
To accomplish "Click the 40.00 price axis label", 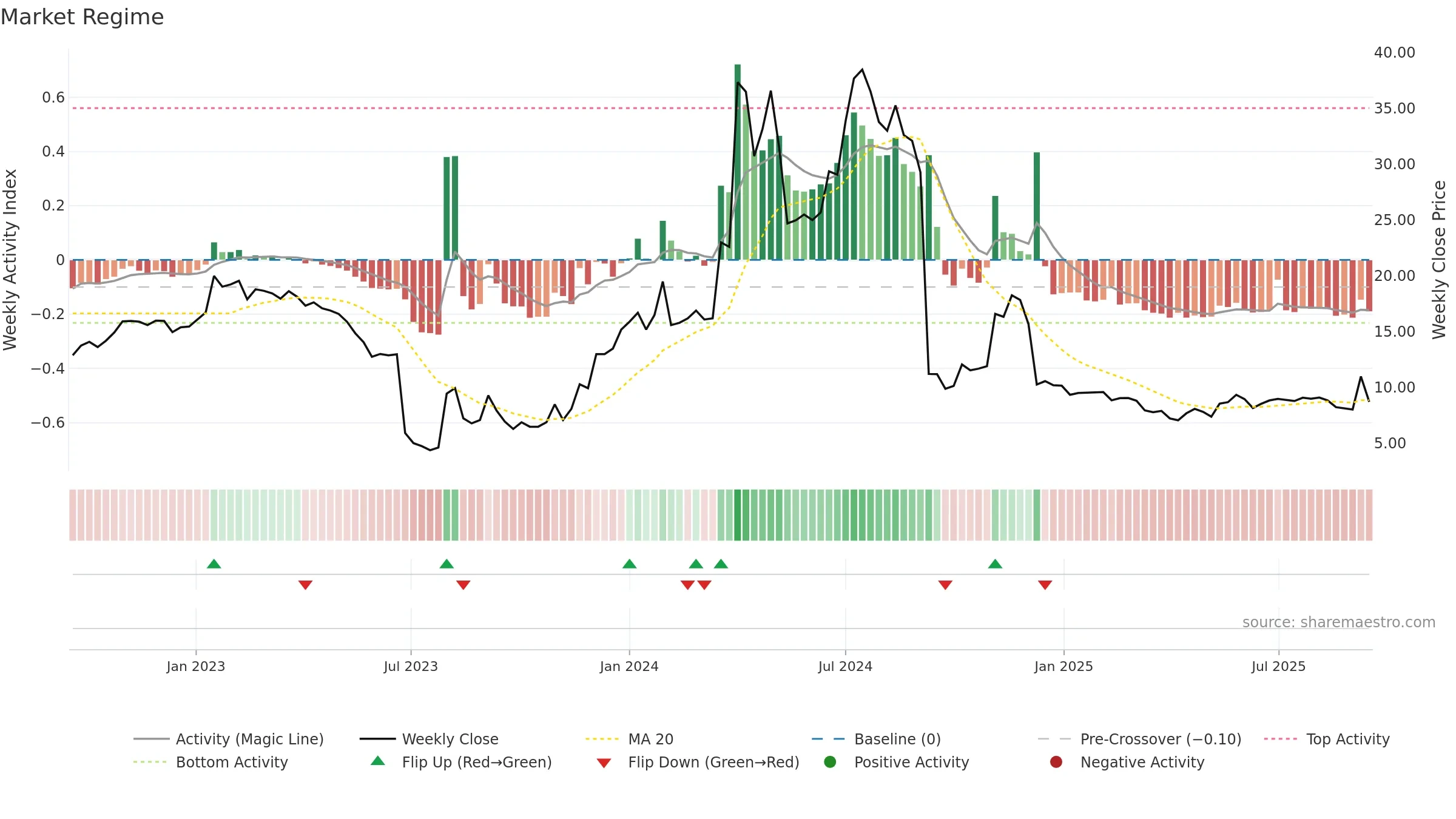I will tap(1394, 53).
